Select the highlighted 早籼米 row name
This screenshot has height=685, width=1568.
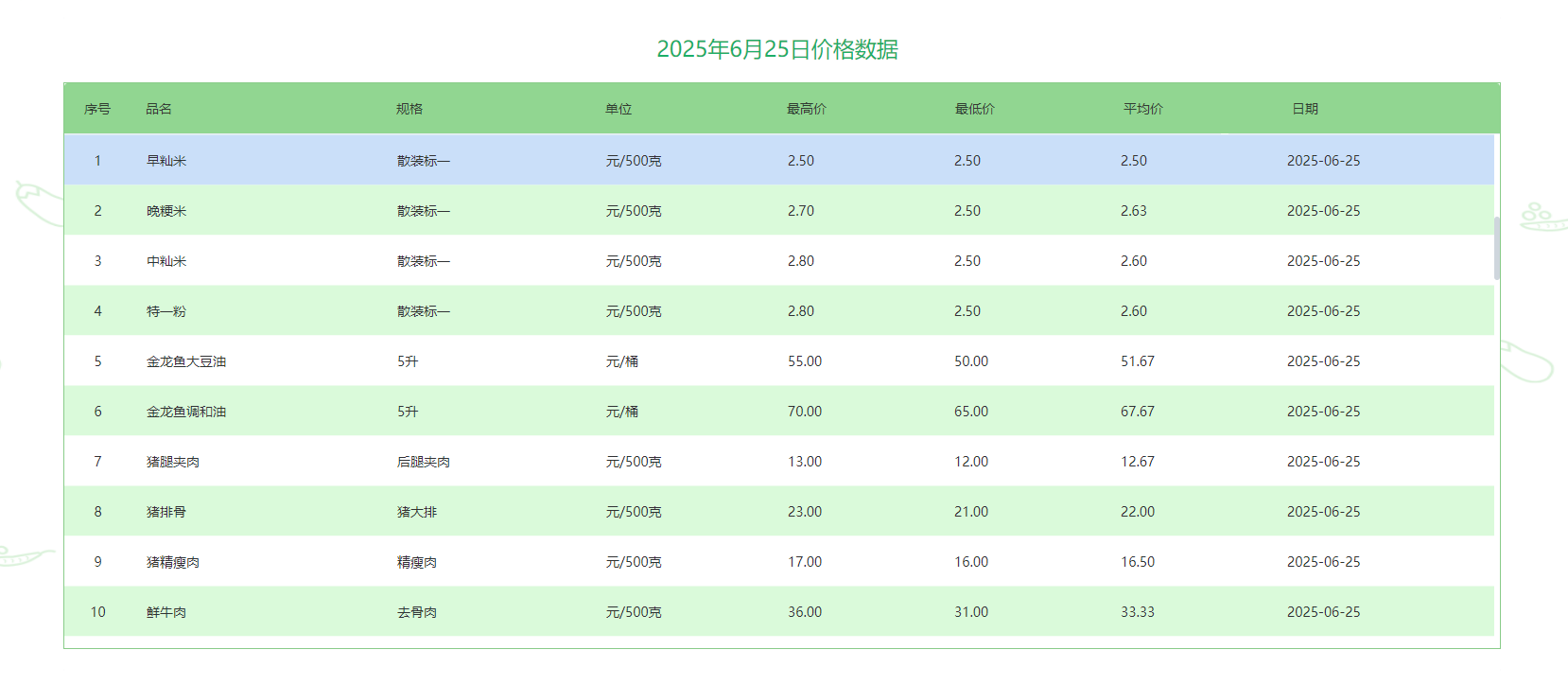[x=166, y=161]
